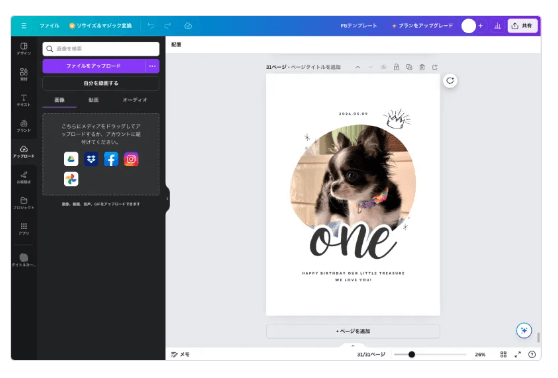Open リサイズ&マジック変換 option
Screen dimensions: 558x378
[x=101, y=26]
